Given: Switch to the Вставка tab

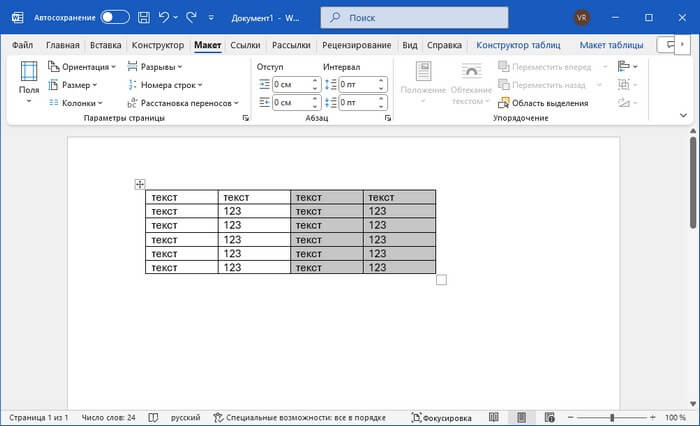Looking at the screenshot, I should [106, 45].
